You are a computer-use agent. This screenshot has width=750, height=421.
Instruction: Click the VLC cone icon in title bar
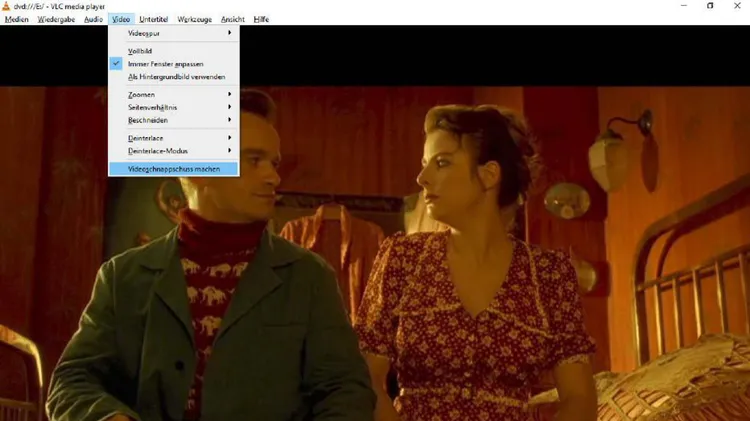click(x=6, y=6)
